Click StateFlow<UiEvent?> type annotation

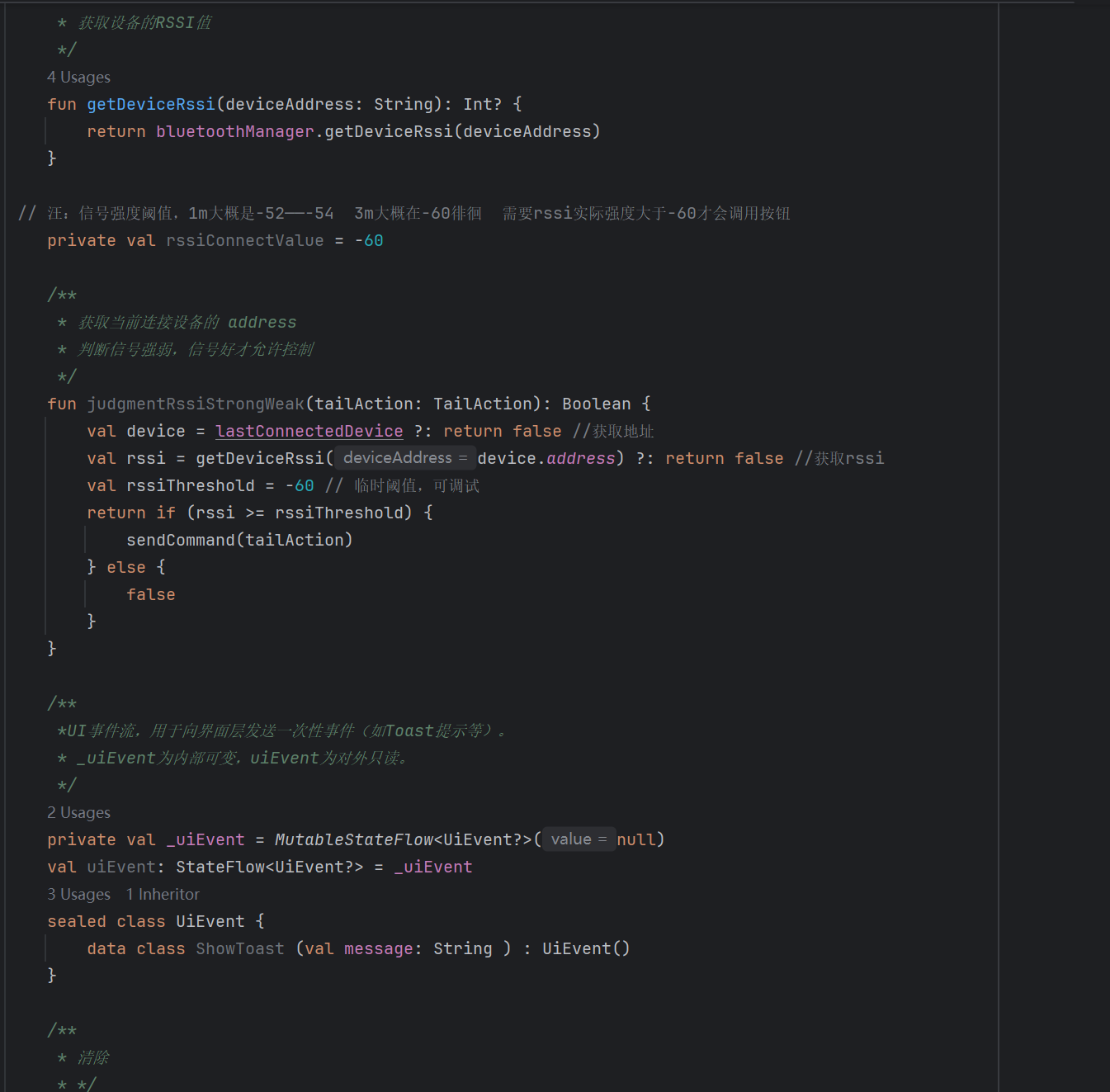270,867
